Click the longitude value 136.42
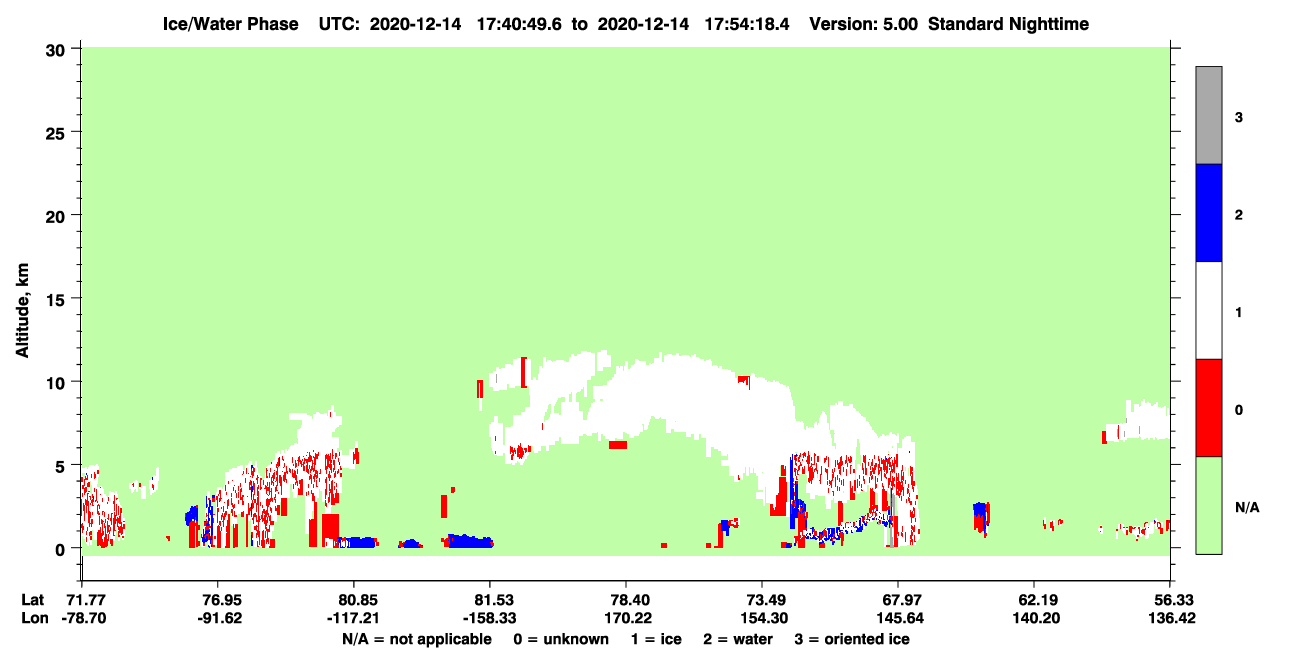The height and width of the screenshot is (667, 1300). (x=1170, y=618)
